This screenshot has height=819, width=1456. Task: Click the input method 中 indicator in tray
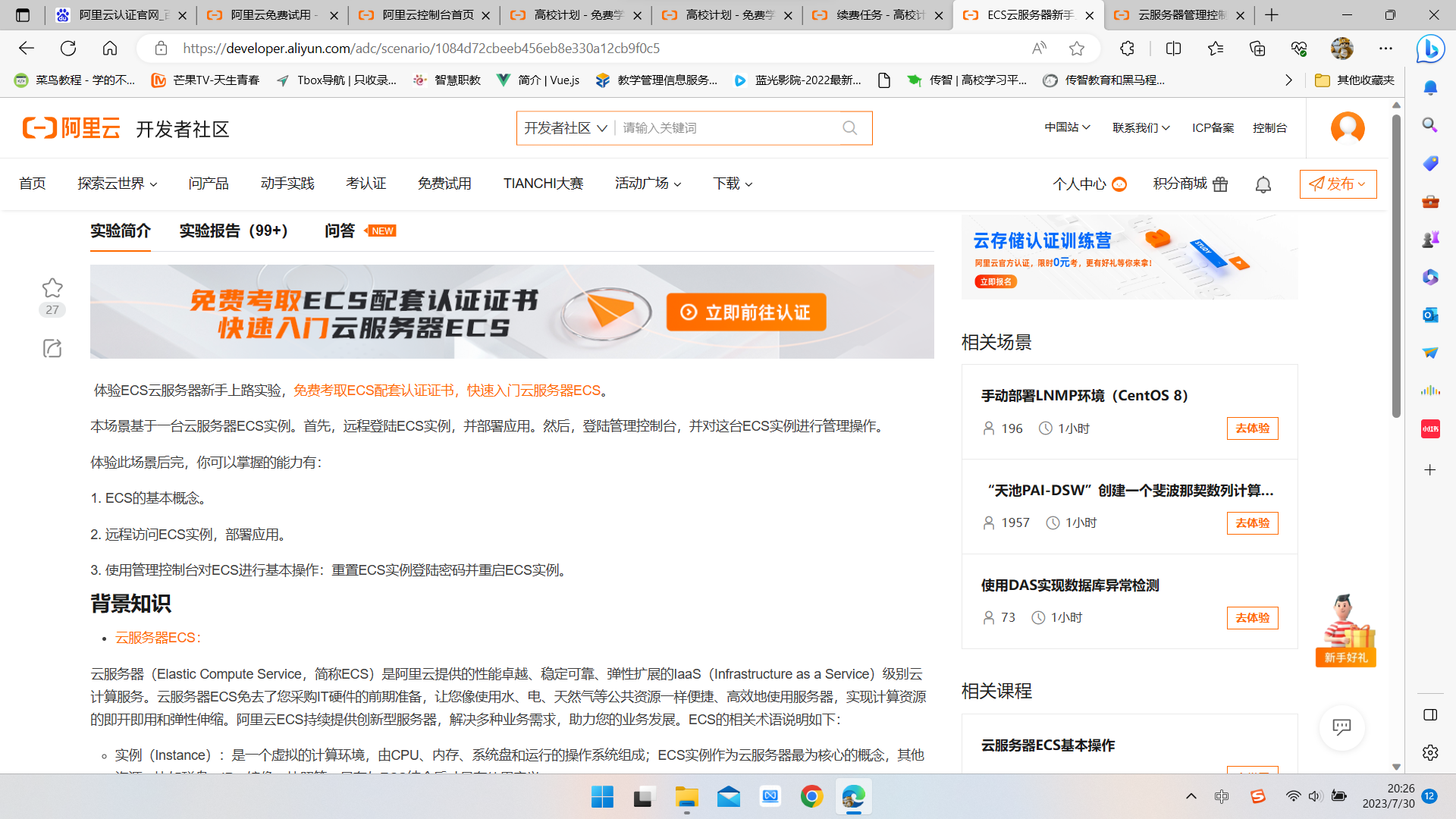[1221, 796]
